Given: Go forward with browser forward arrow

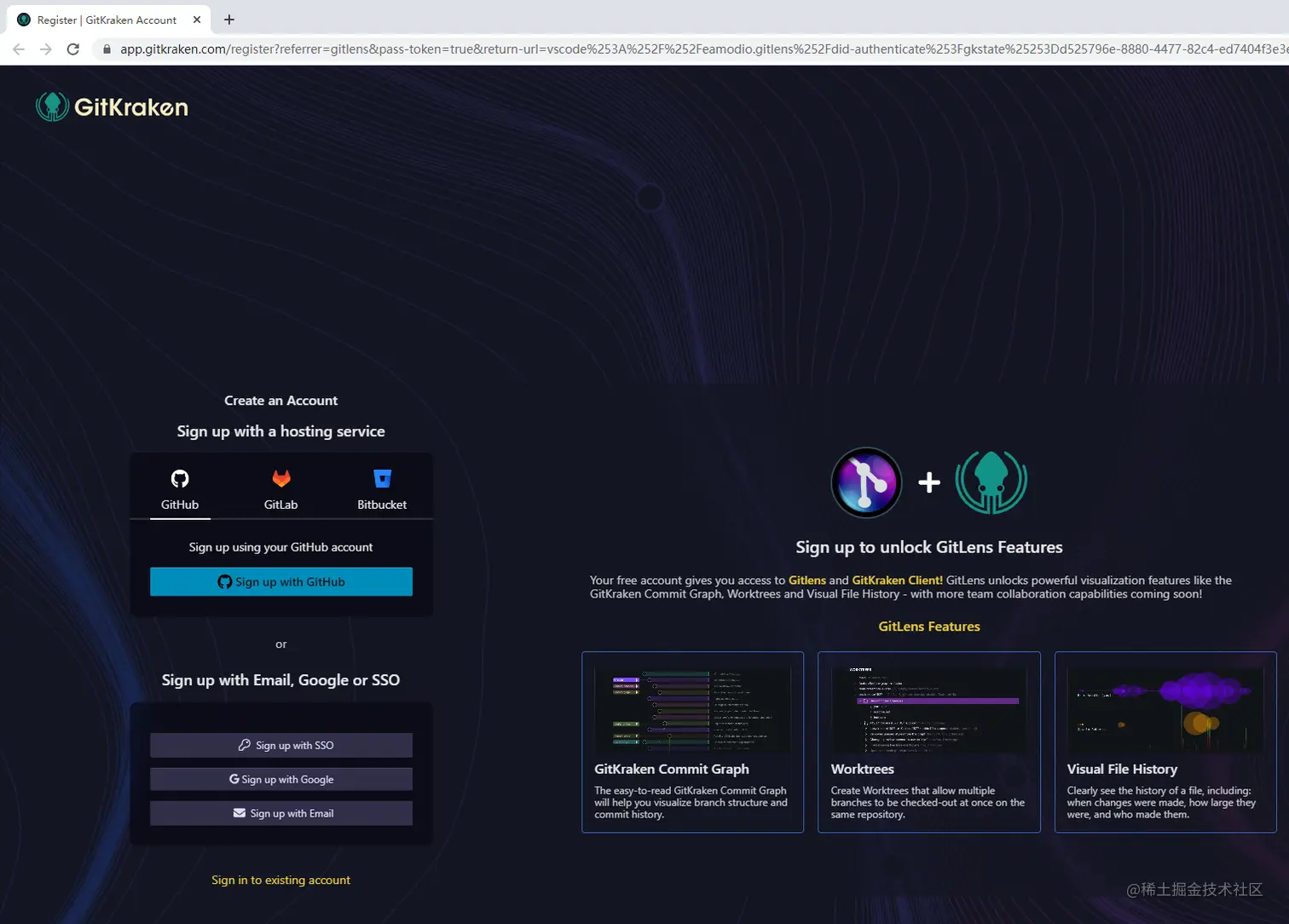Looking at the screenshot, I should point(46,49).
